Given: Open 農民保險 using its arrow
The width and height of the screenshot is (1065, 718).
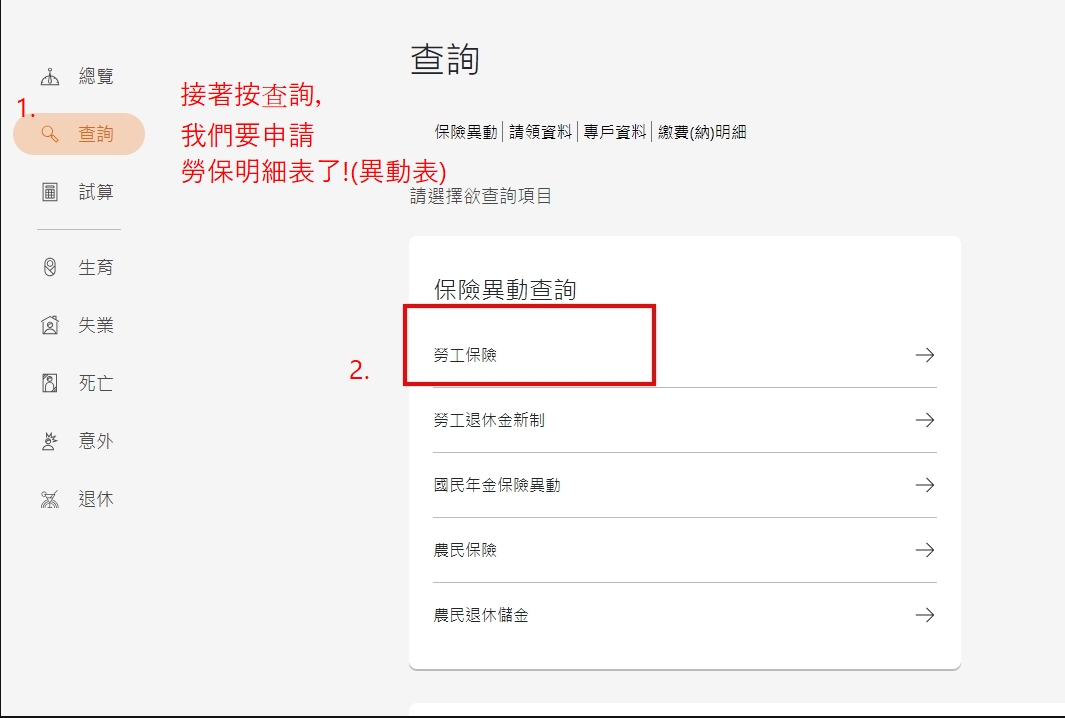Looking at the screenshot, I should (x=924, y=550).
